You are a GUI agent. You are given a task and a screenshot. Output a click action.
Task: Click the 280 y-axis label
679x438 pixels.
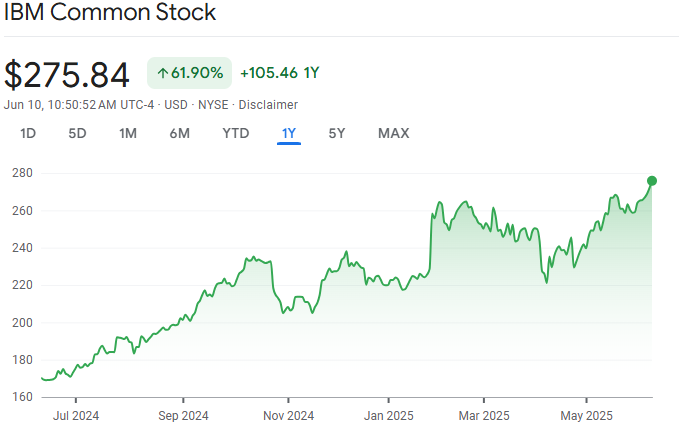pyautogui.click(x=22, y=173)
